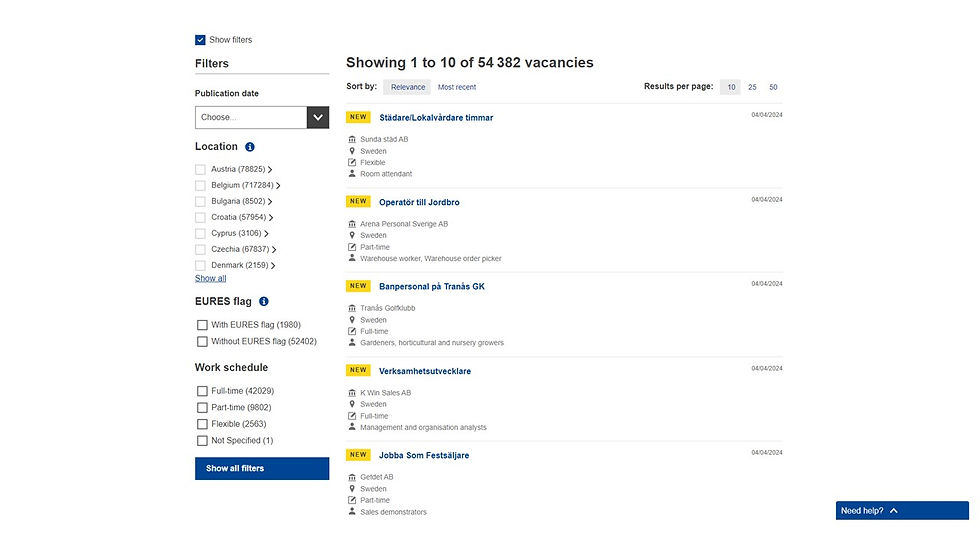Click person icon beside Room attendant
The image size is (980, 551).
point(352,174)
